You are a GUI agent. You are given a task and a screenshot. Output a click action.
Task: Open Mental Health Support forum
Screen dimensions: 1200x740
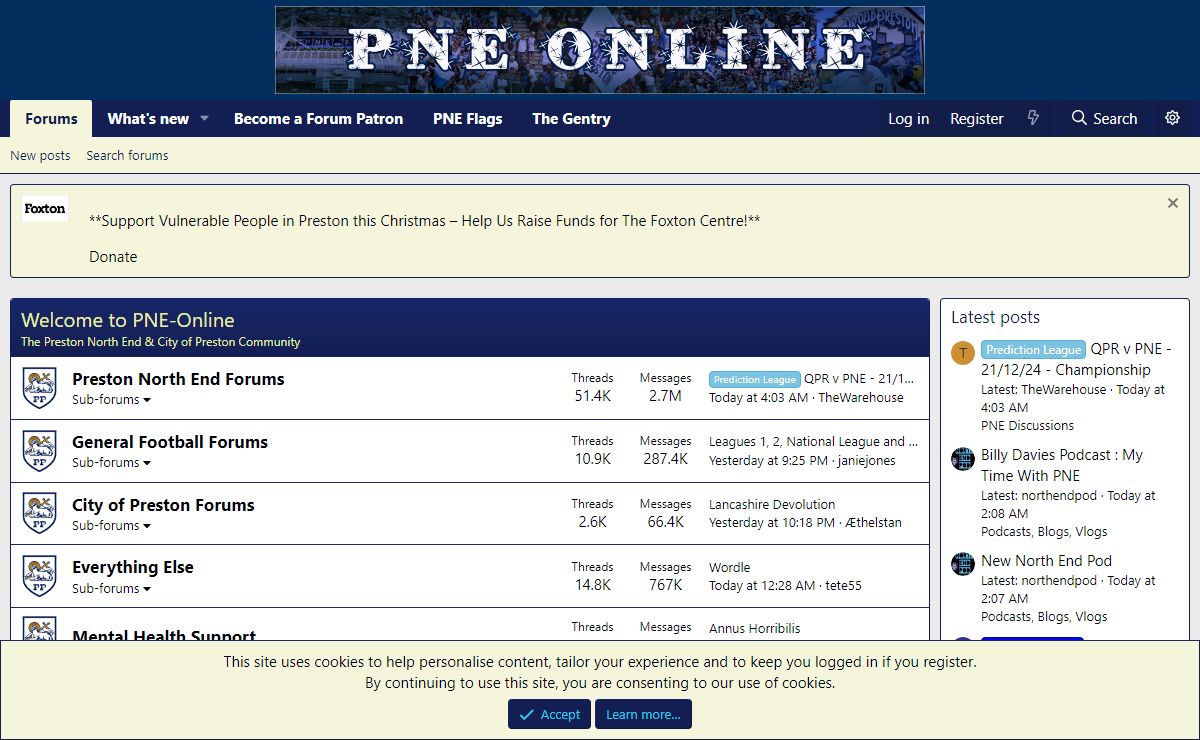pos(164,633)
